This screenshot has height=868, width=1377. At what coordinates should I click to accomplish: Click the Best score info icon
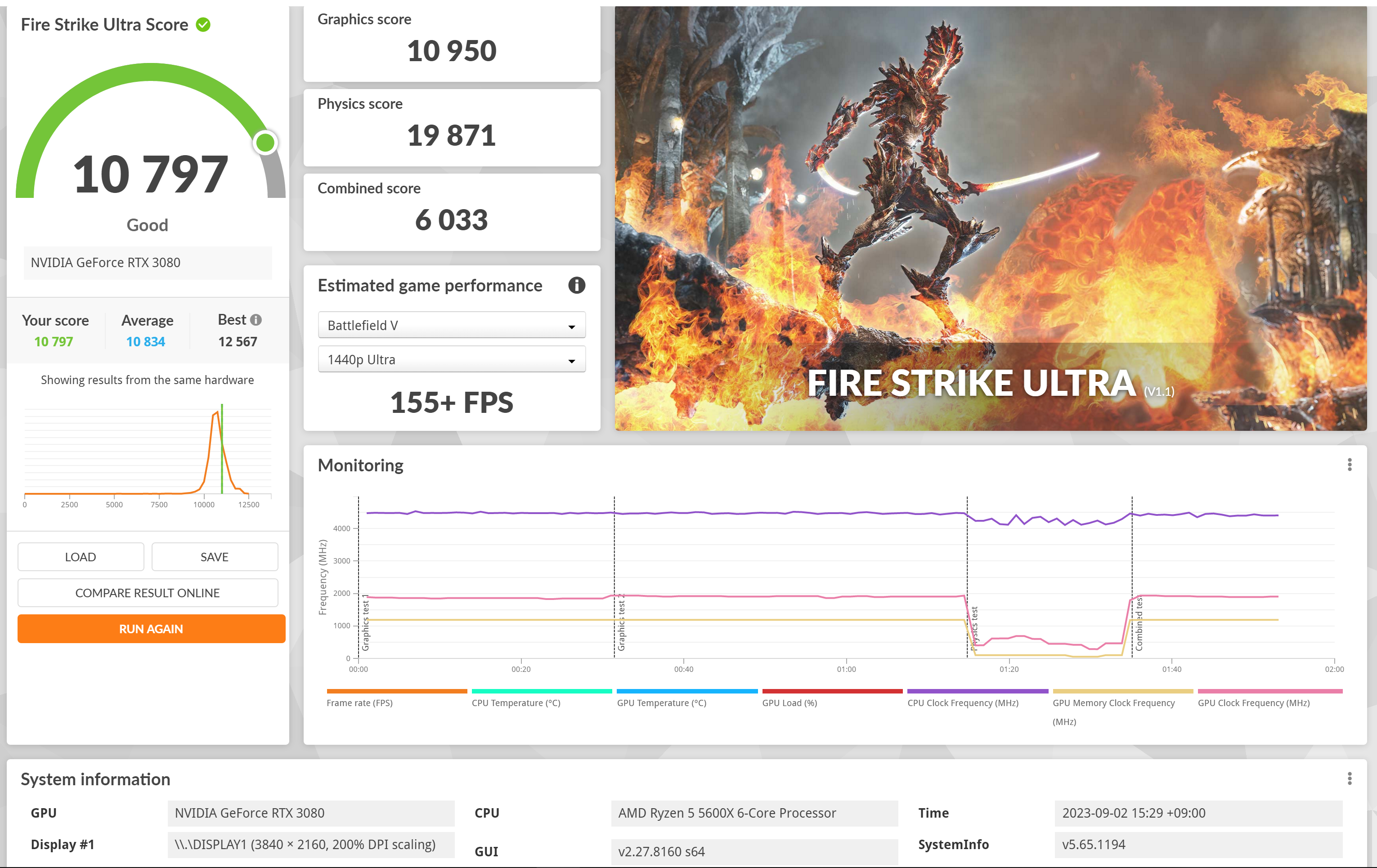click(x=256, y=320)
